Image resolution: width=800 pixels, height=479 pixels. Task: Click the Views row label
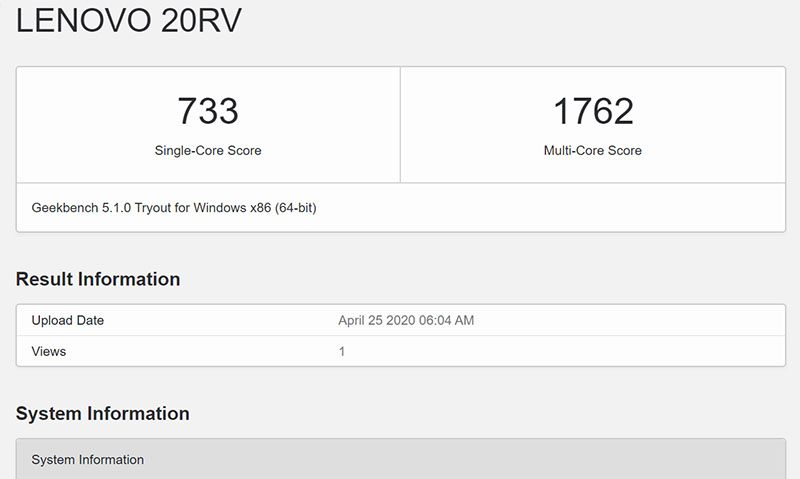48,351
